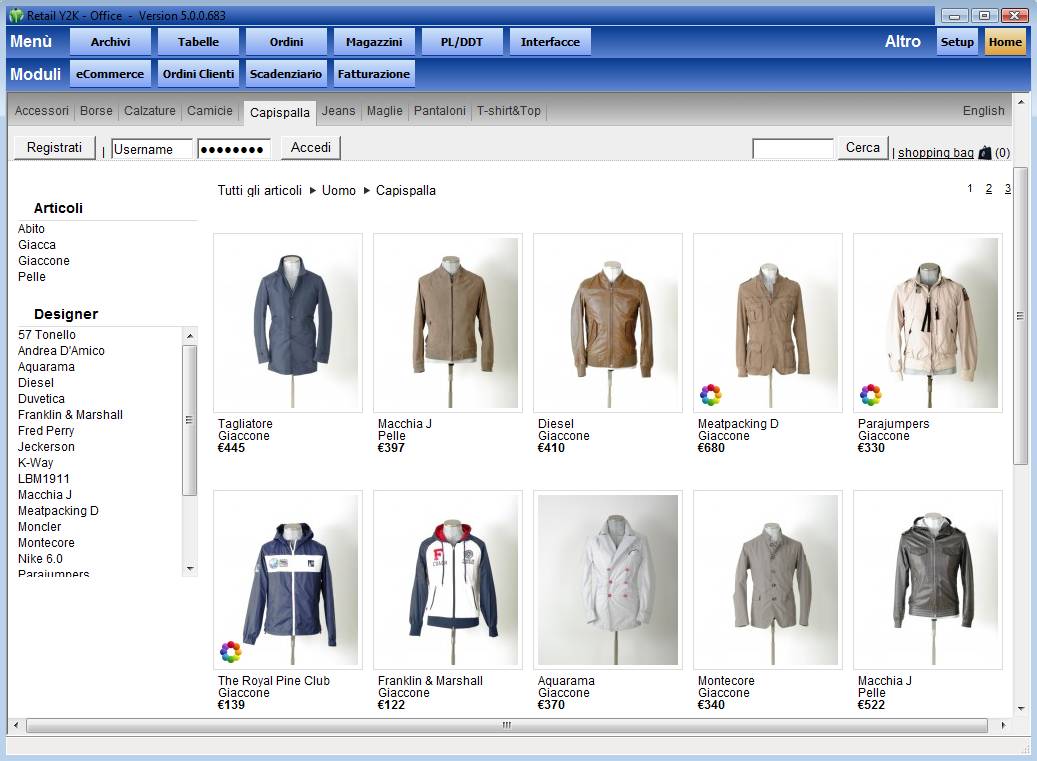Open the Tabelle menu
This screenshot has width=1037, height=761.
coord(198,42)
